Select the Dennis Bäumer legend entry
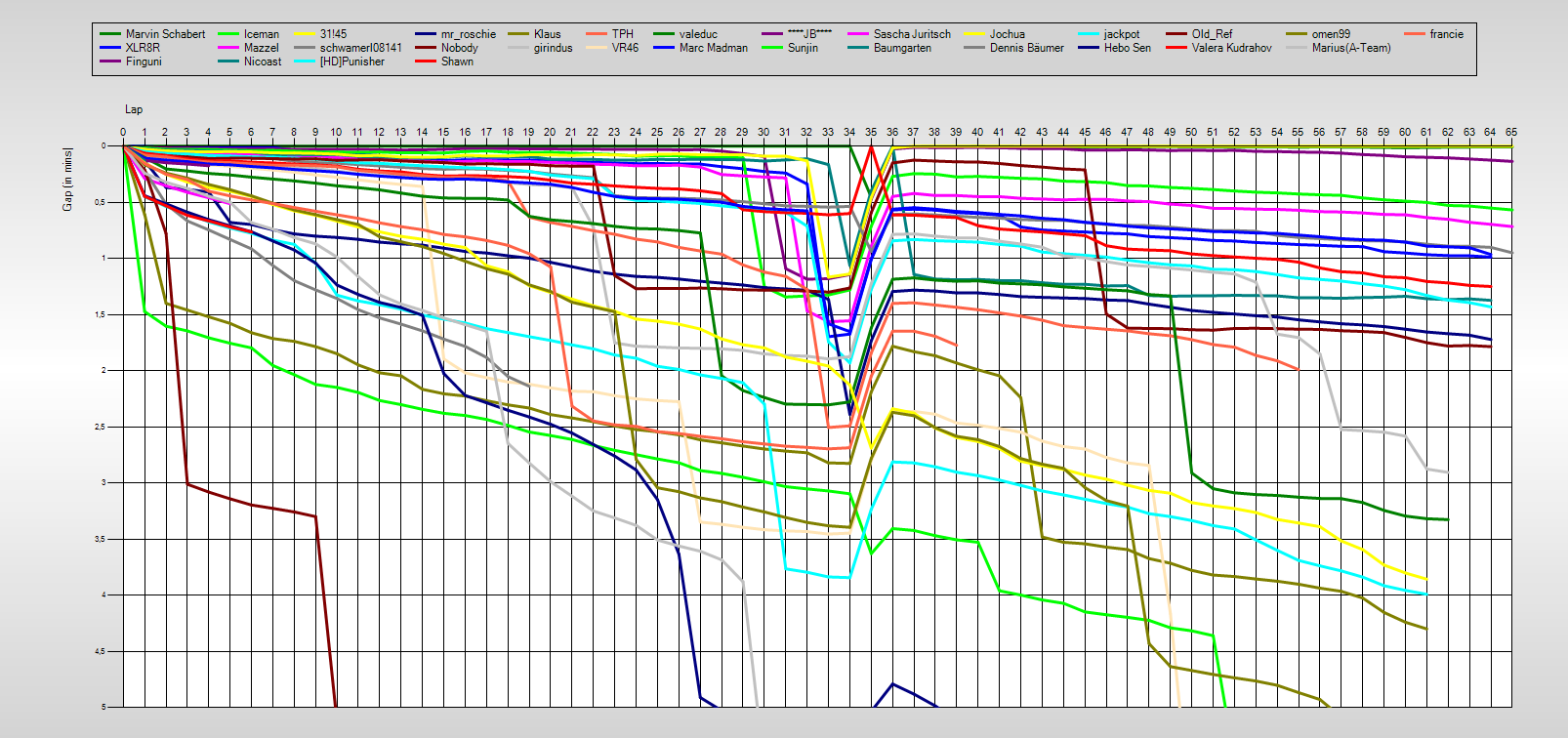 coord(1026,48)
